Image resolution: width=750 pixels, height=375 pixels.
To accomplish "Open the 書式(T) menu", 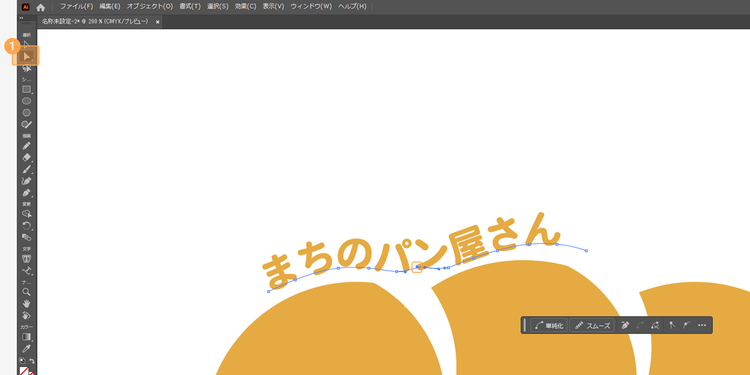I will pos(190,7).
